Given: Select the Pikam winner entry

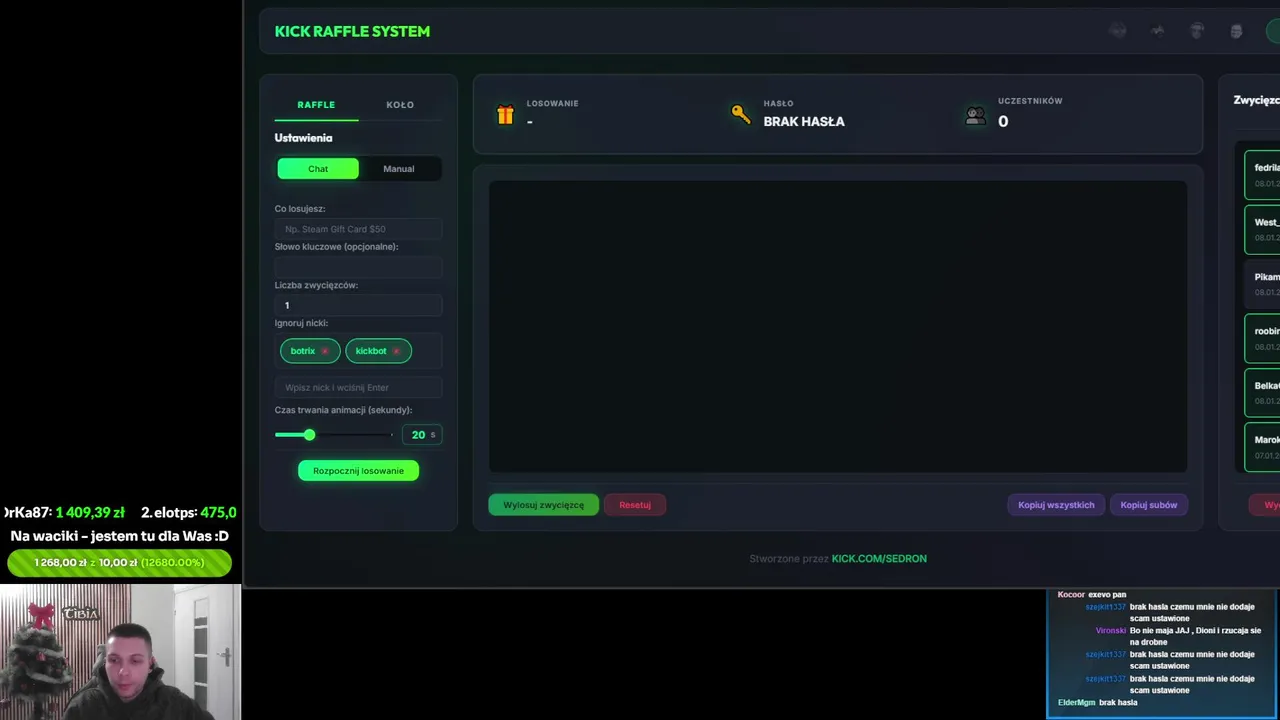Looking at the screenshot, I should (1262, 284).
